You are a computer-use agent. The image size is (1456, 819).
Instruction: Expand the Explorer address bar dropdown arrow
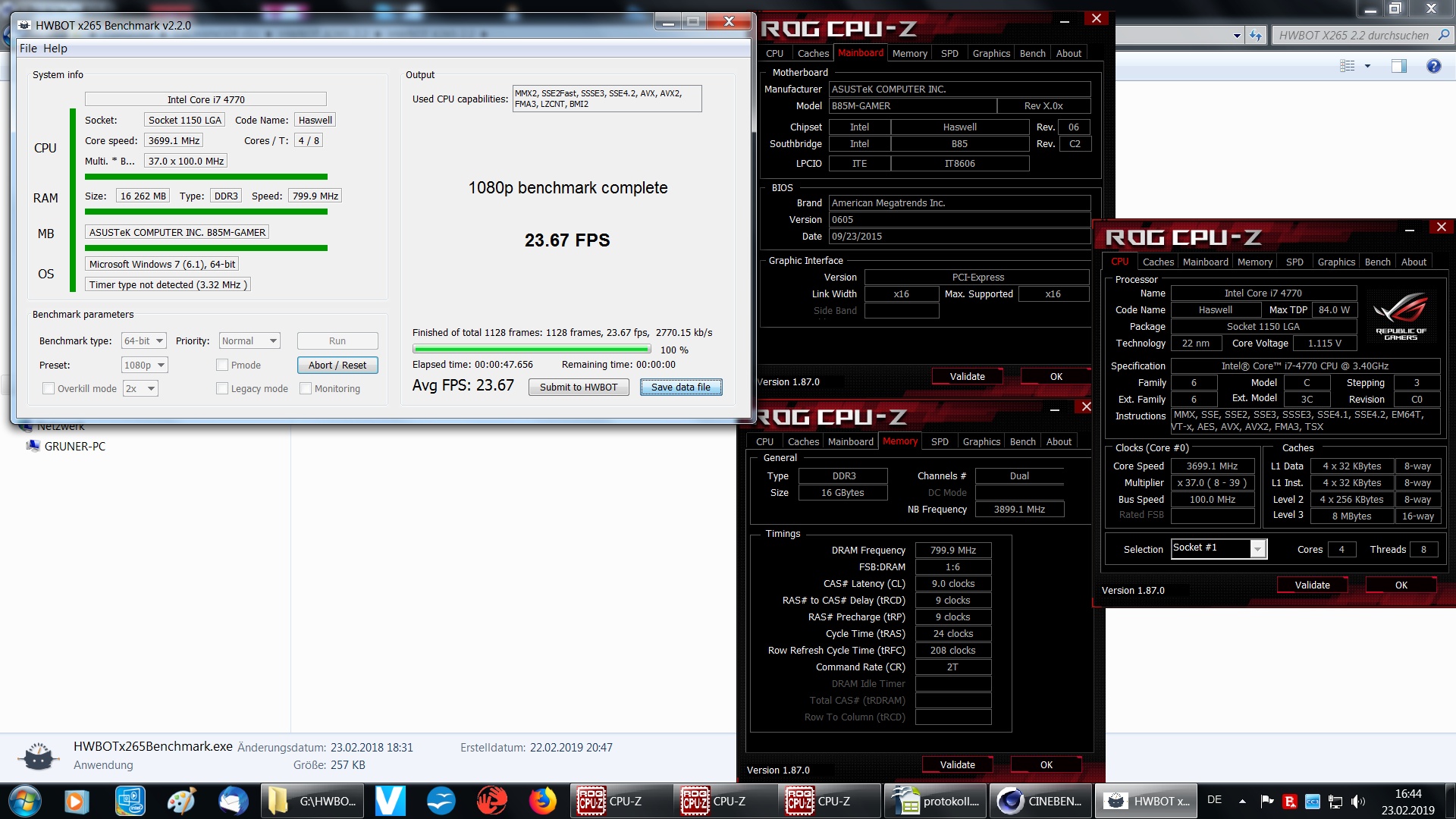click(x=1237, y=35)
